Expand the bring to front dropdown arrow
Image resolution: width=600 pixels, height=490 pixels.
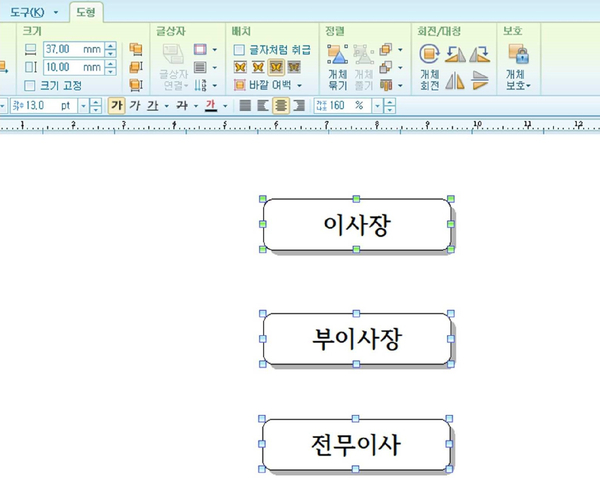click(400, 50)
